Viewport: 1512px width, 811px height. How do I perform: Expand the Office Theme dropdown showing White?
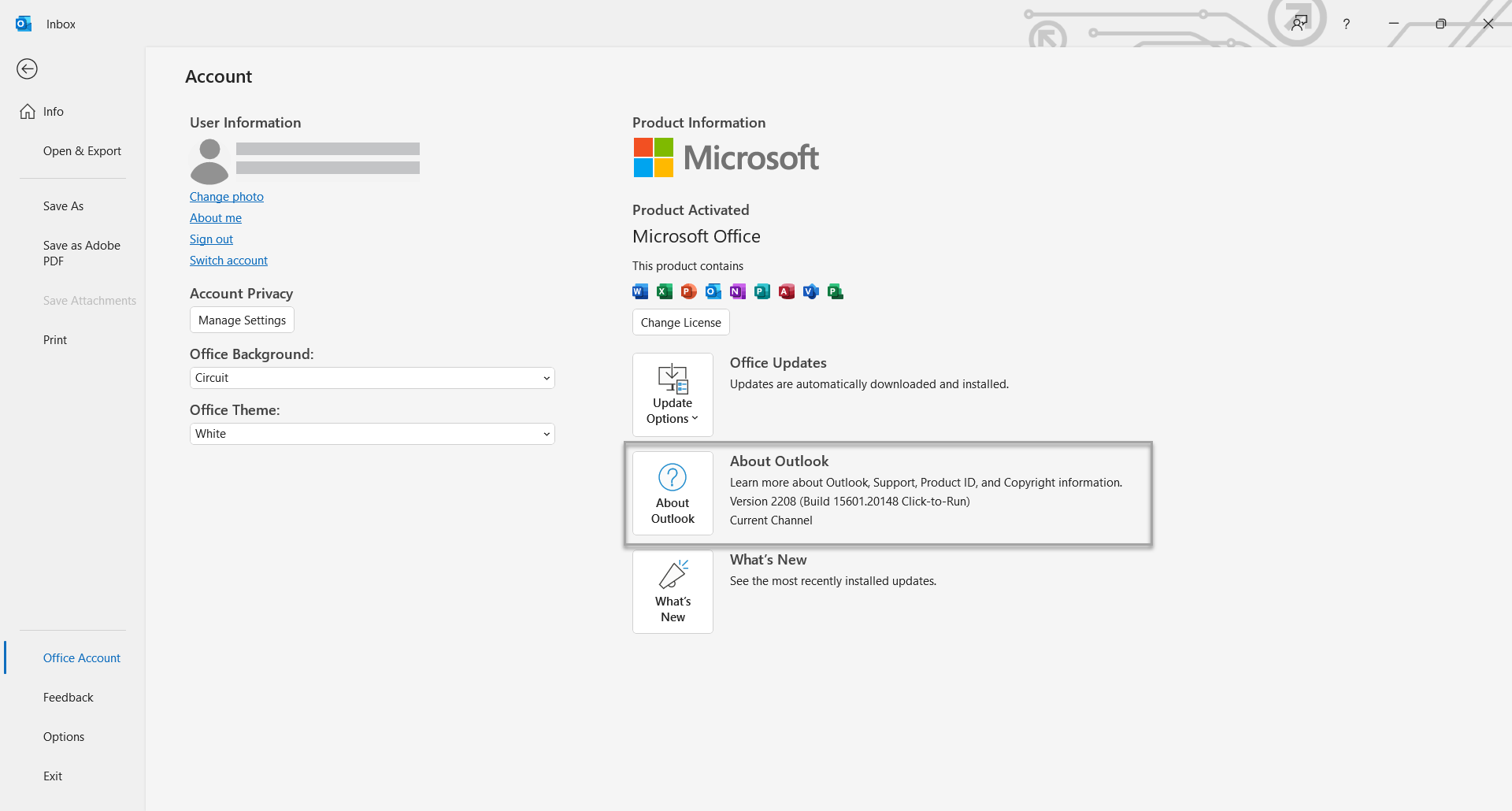372,434
